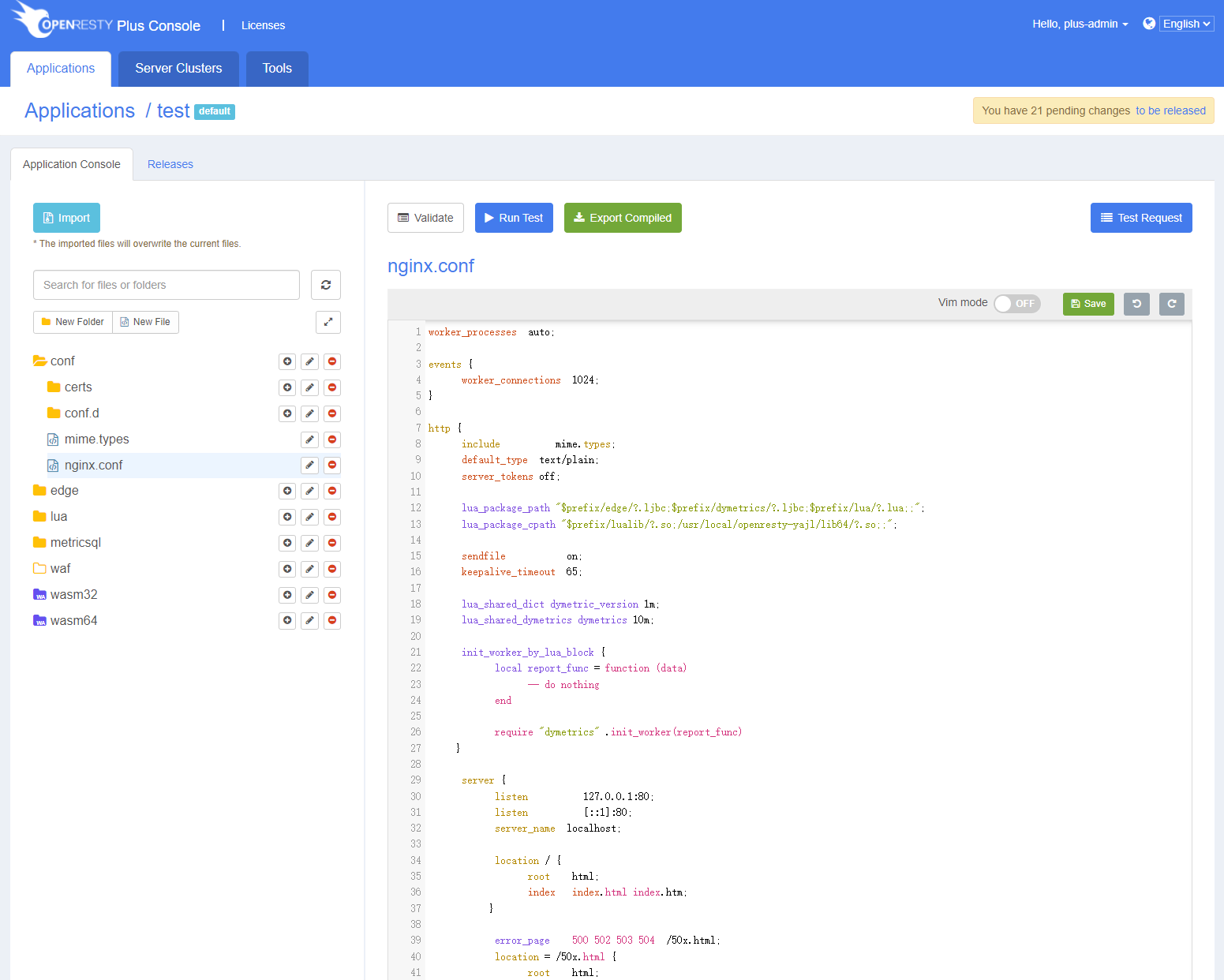Click the 'server_tokens off;' code line
1224x980 pixels.
pos(511,477)
